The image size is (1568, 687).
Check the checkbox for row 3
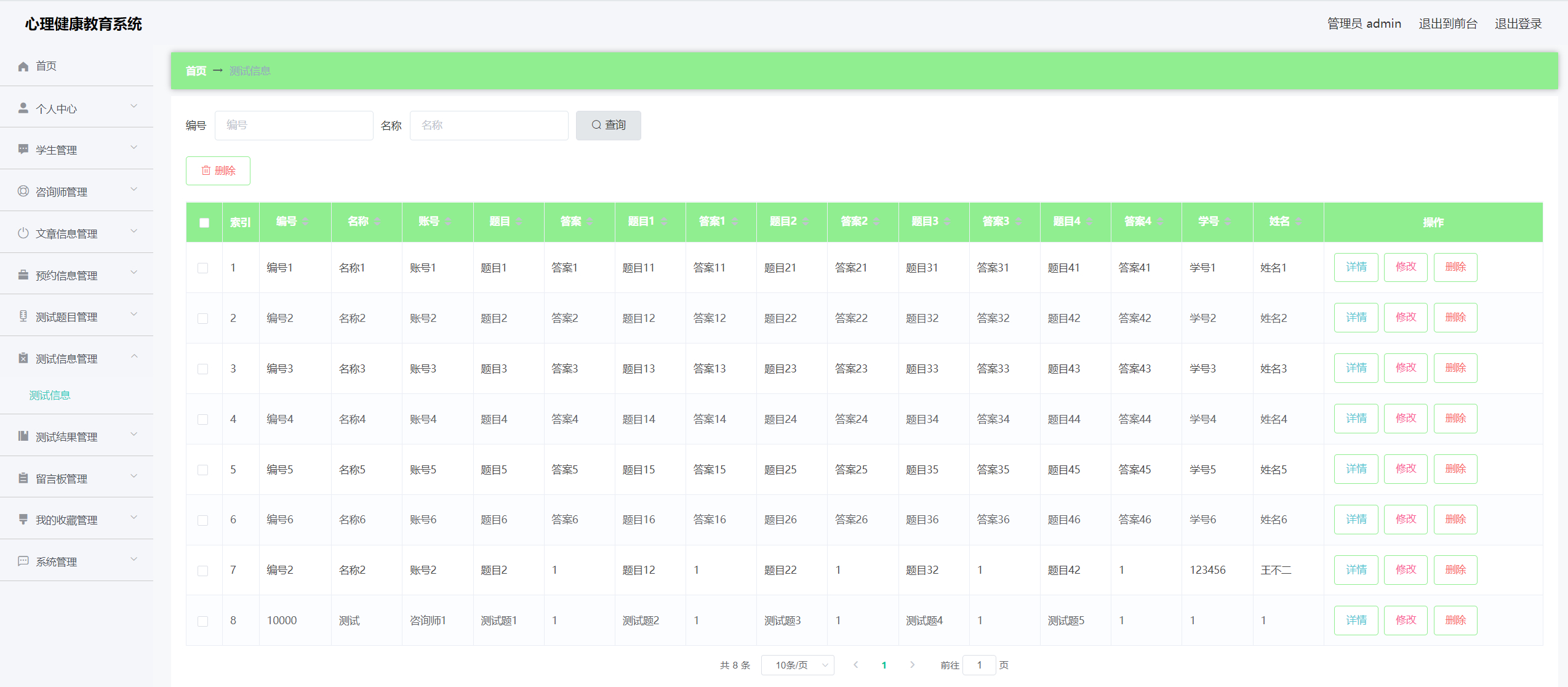[203, 369]
